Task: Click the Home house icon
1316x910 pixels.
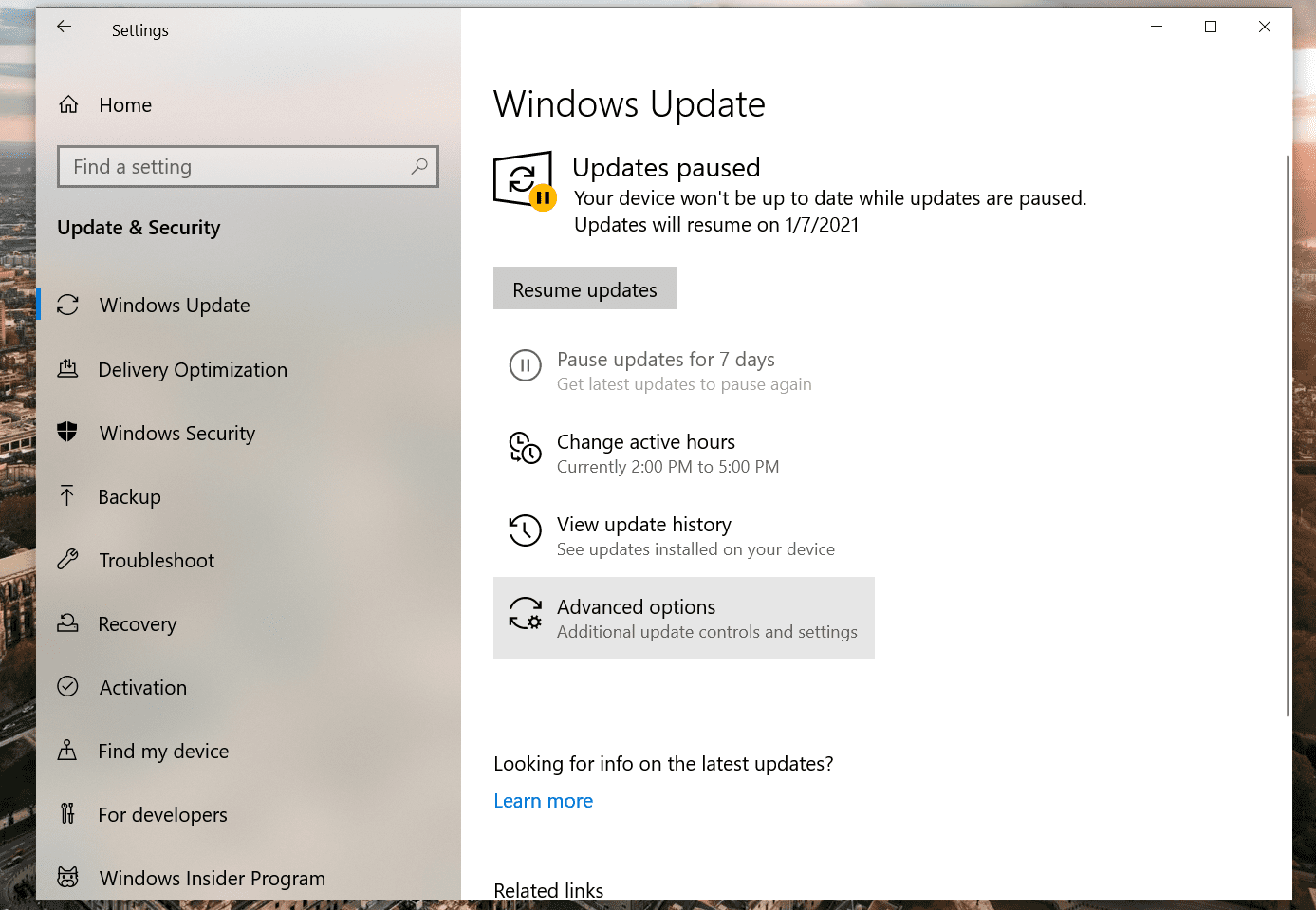Action: 68,104
